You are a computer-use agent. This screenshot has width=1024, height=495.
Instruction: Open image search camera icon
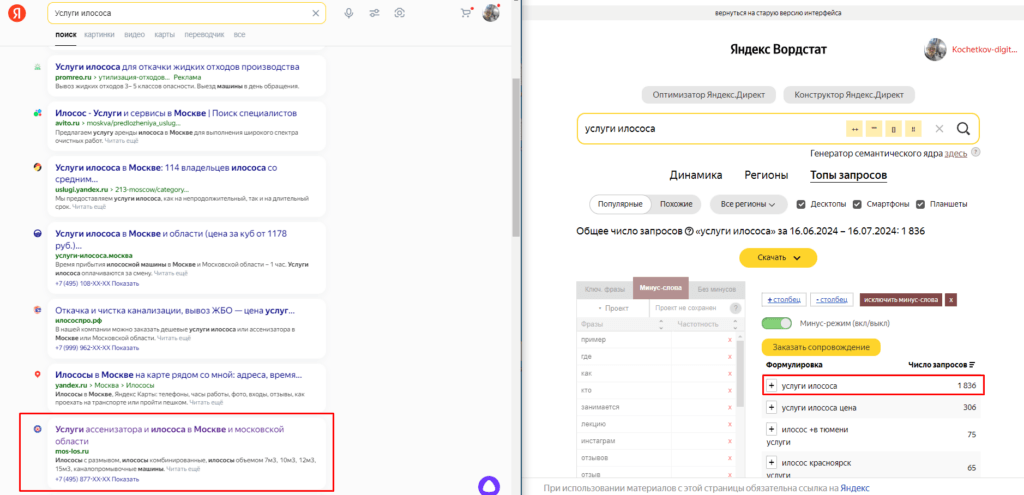click(400, 13)
